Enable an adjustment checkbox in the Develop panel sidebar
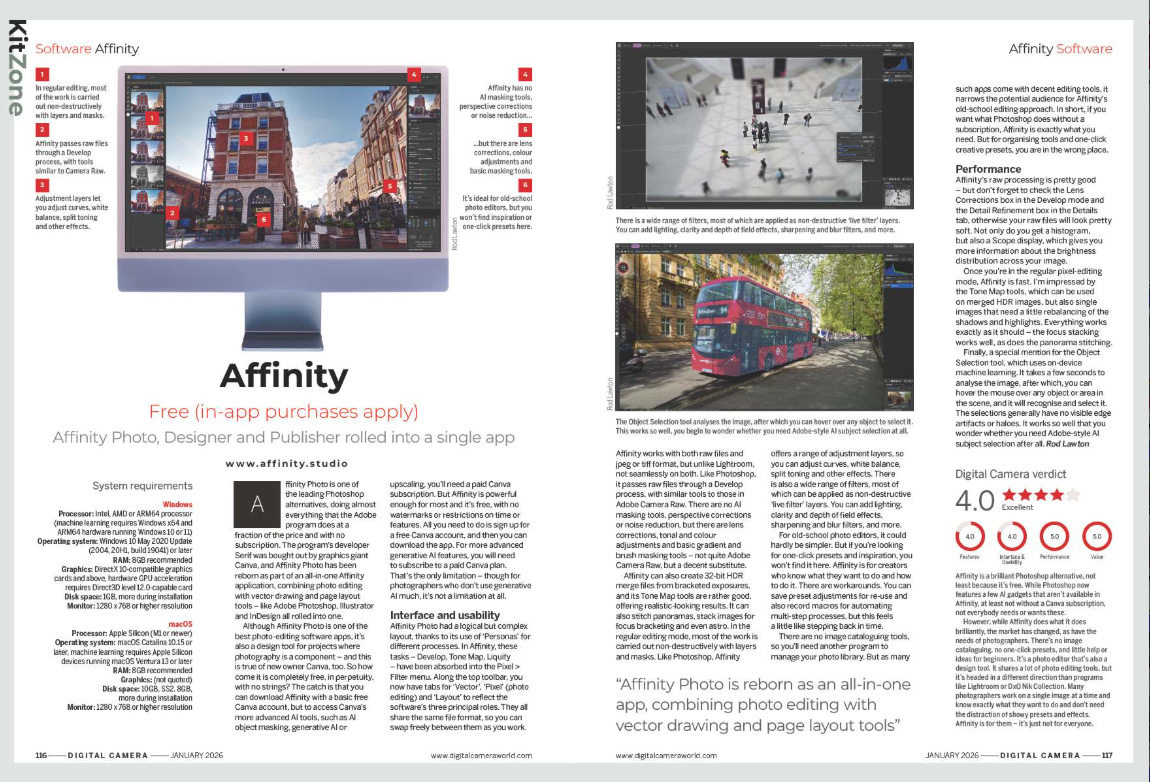The image size is (1150, 782). (410, 143)
